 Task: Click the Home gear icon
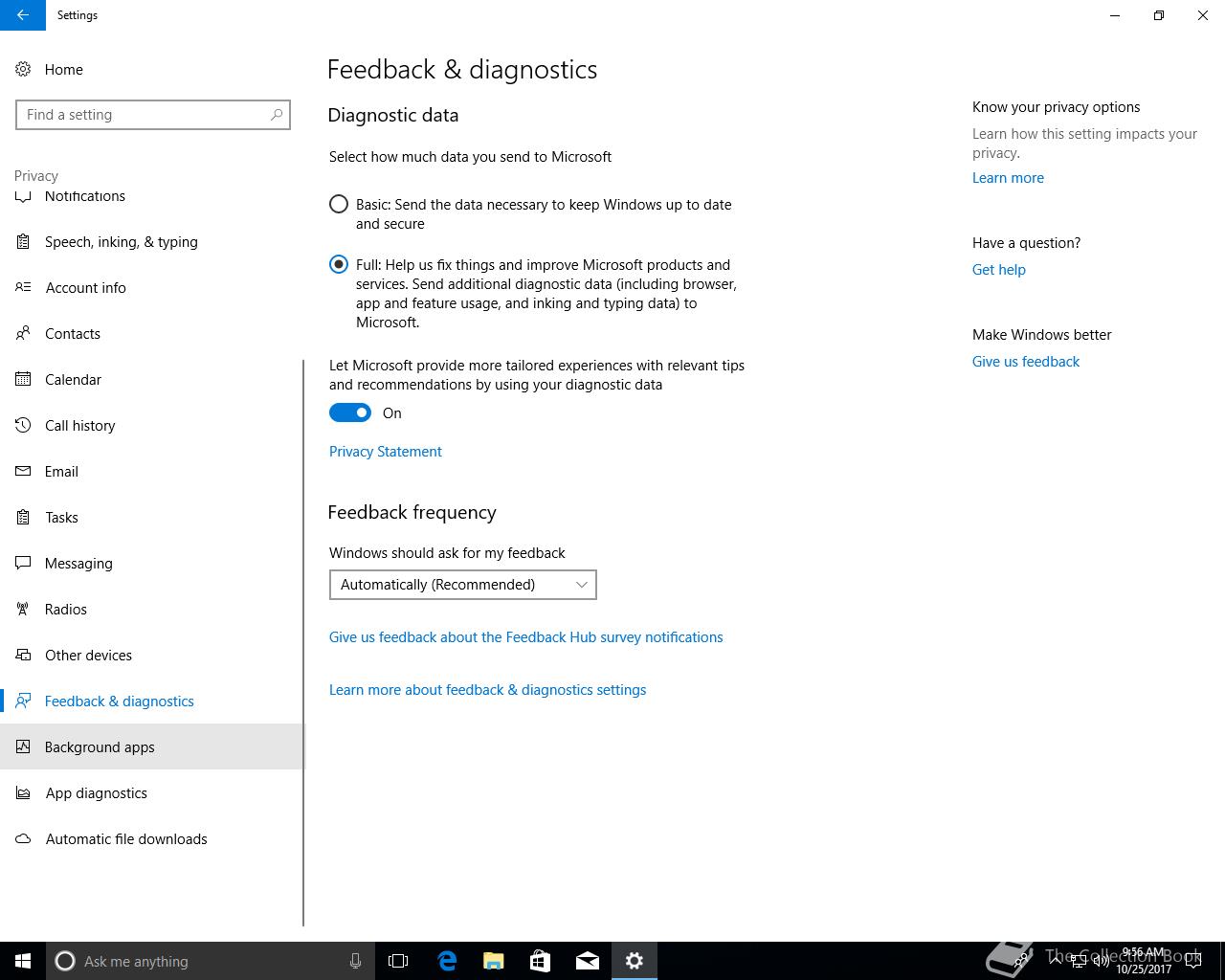coord(23,69)
